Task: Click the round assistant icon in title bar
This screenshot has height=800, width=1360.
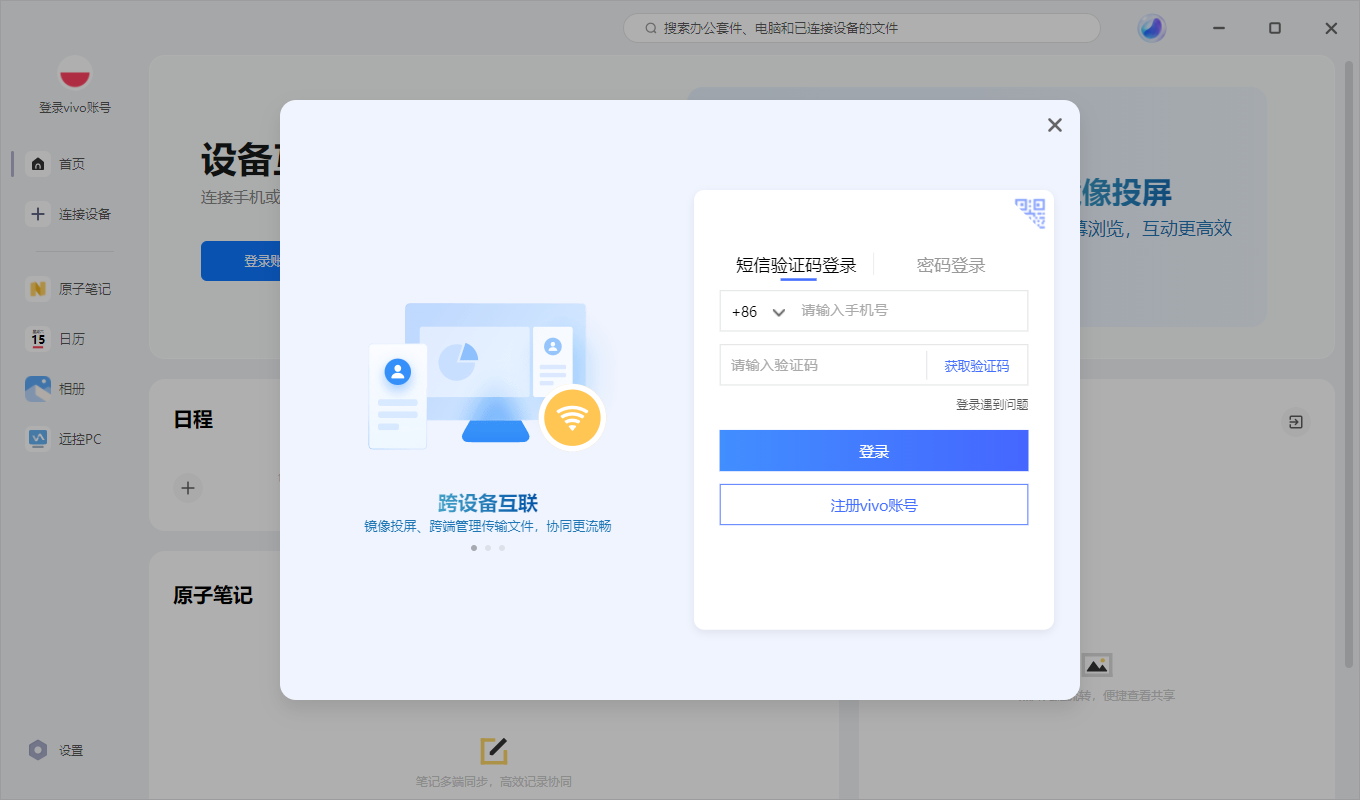Action: [1152, 28]
